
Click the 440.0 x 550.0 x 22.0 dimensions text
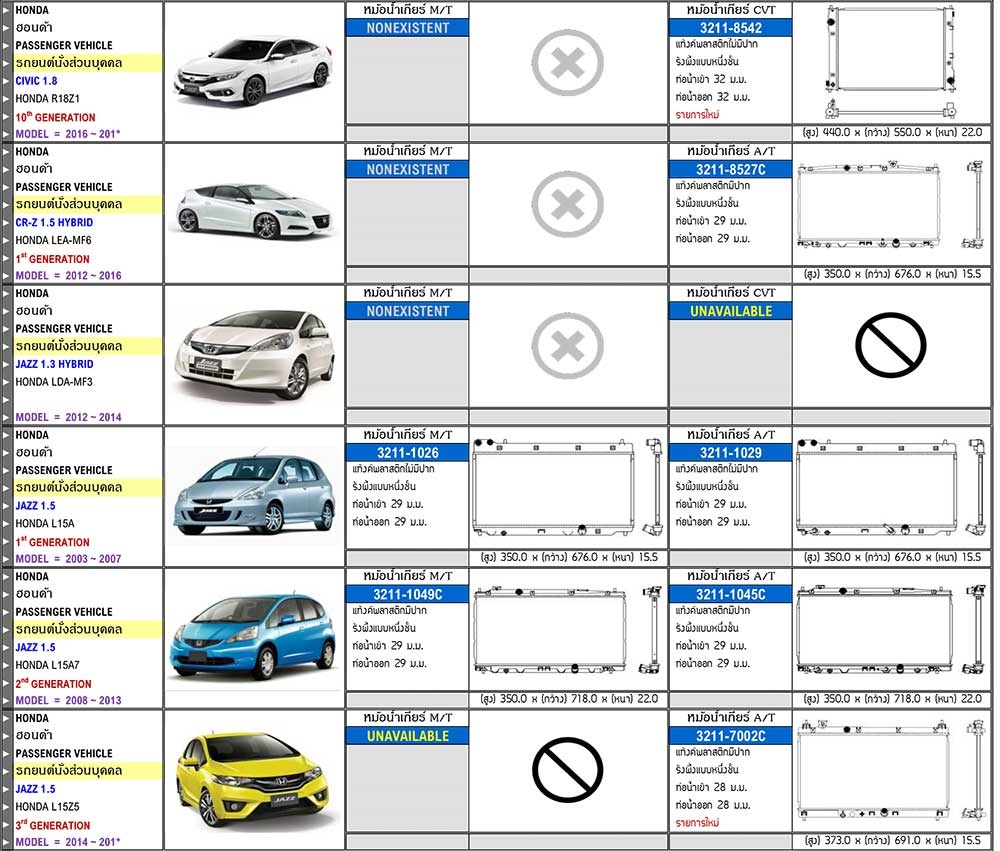pos(892,133)
